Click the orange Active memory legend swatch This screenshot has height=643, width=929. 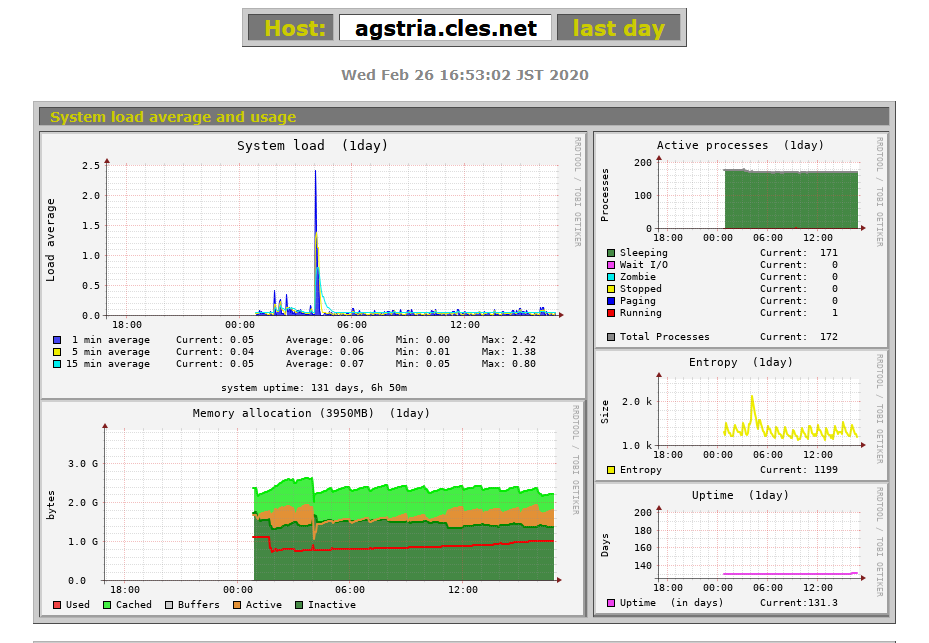tap(237, 605)
